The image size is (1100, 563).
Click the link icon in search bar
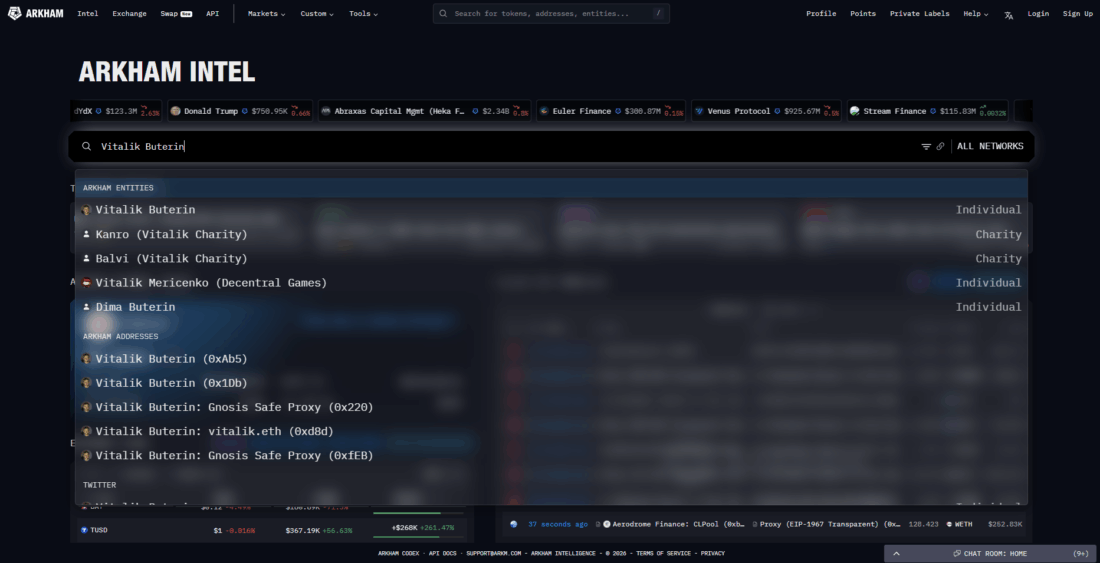(x=940, y=147)
